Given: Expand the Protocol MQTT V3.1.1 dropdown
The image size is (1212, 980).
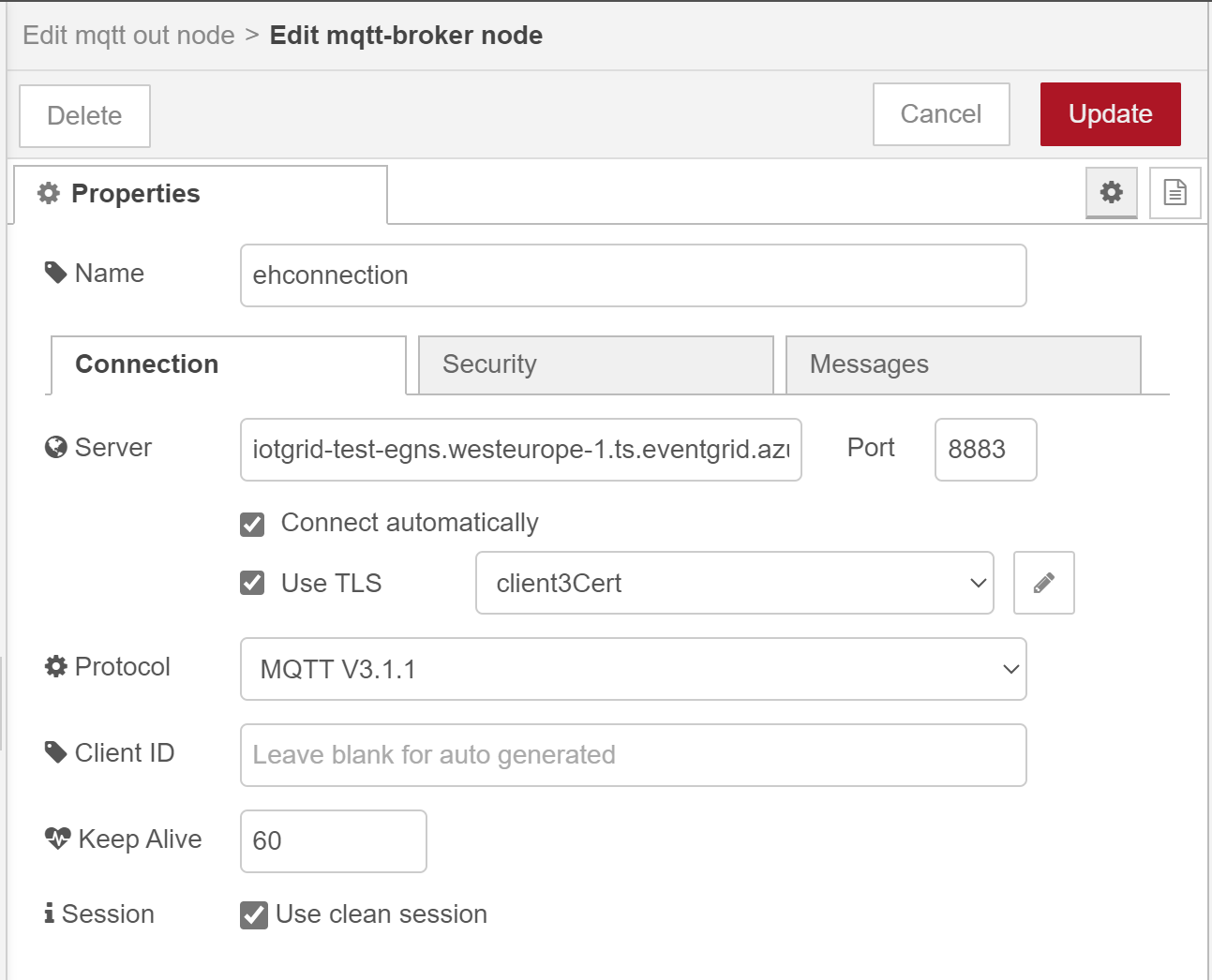Looking at the screenshot, I should (x=633, y=669).
